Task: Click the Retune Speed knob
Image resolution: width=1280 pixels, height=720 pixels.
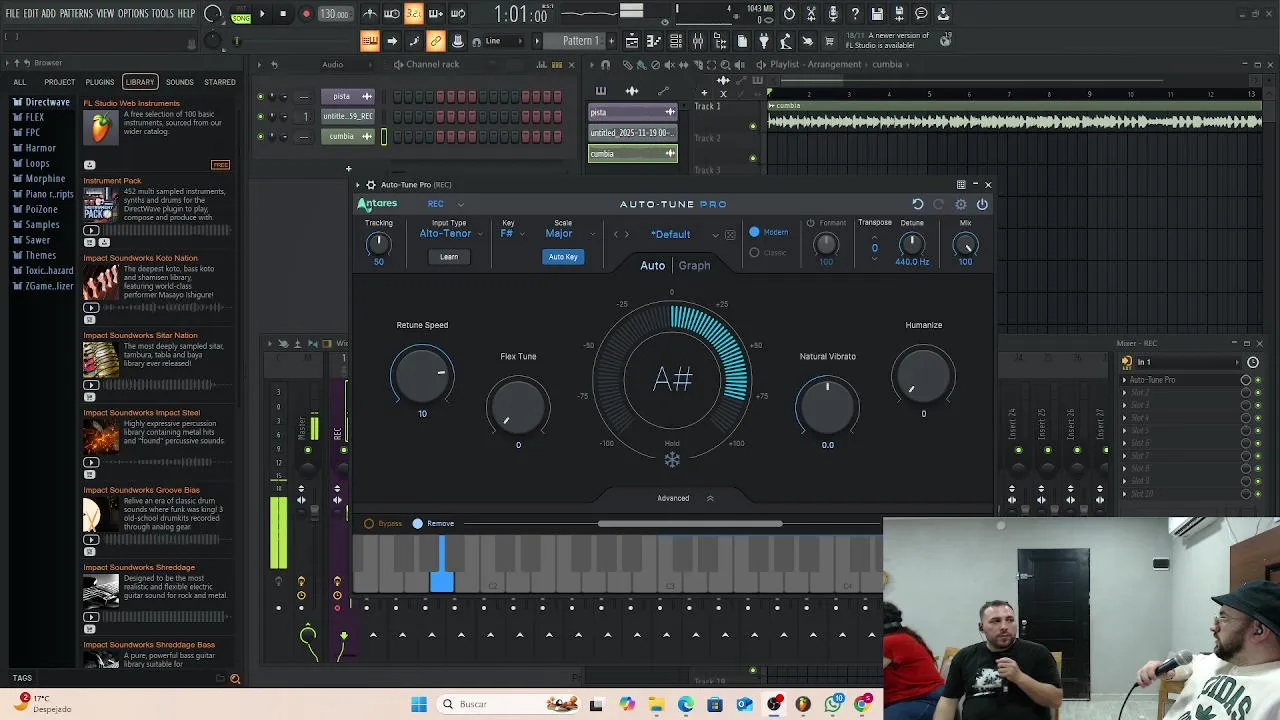Action: pos(422,376)
